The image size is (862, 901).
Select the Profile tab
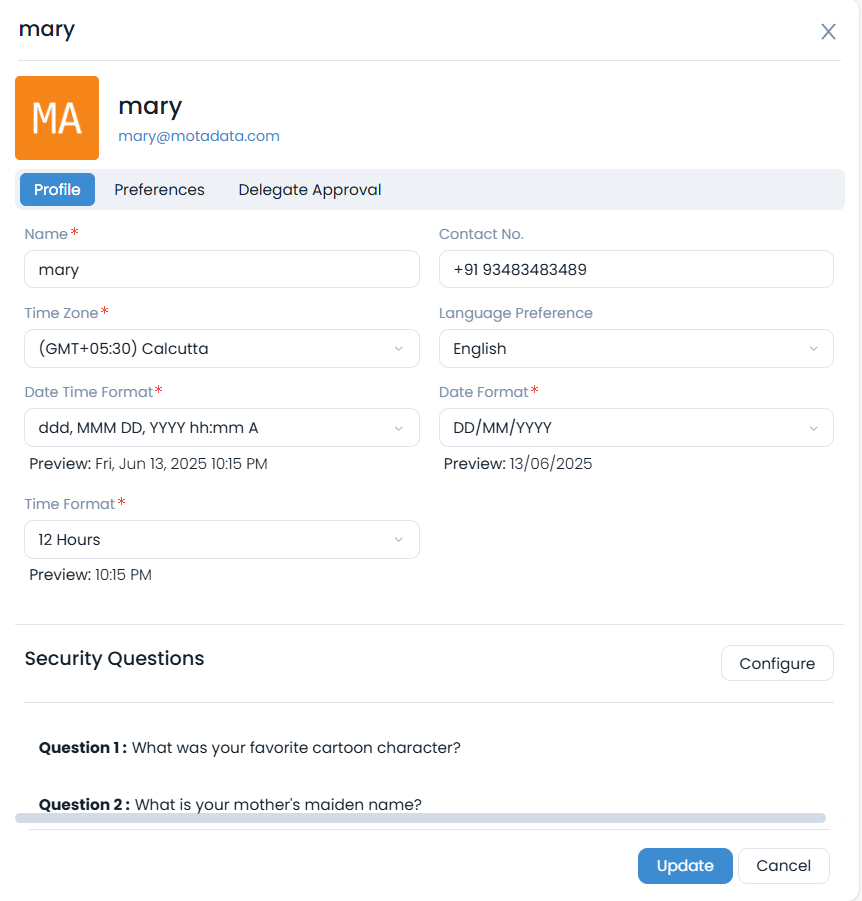pos(57,189)
